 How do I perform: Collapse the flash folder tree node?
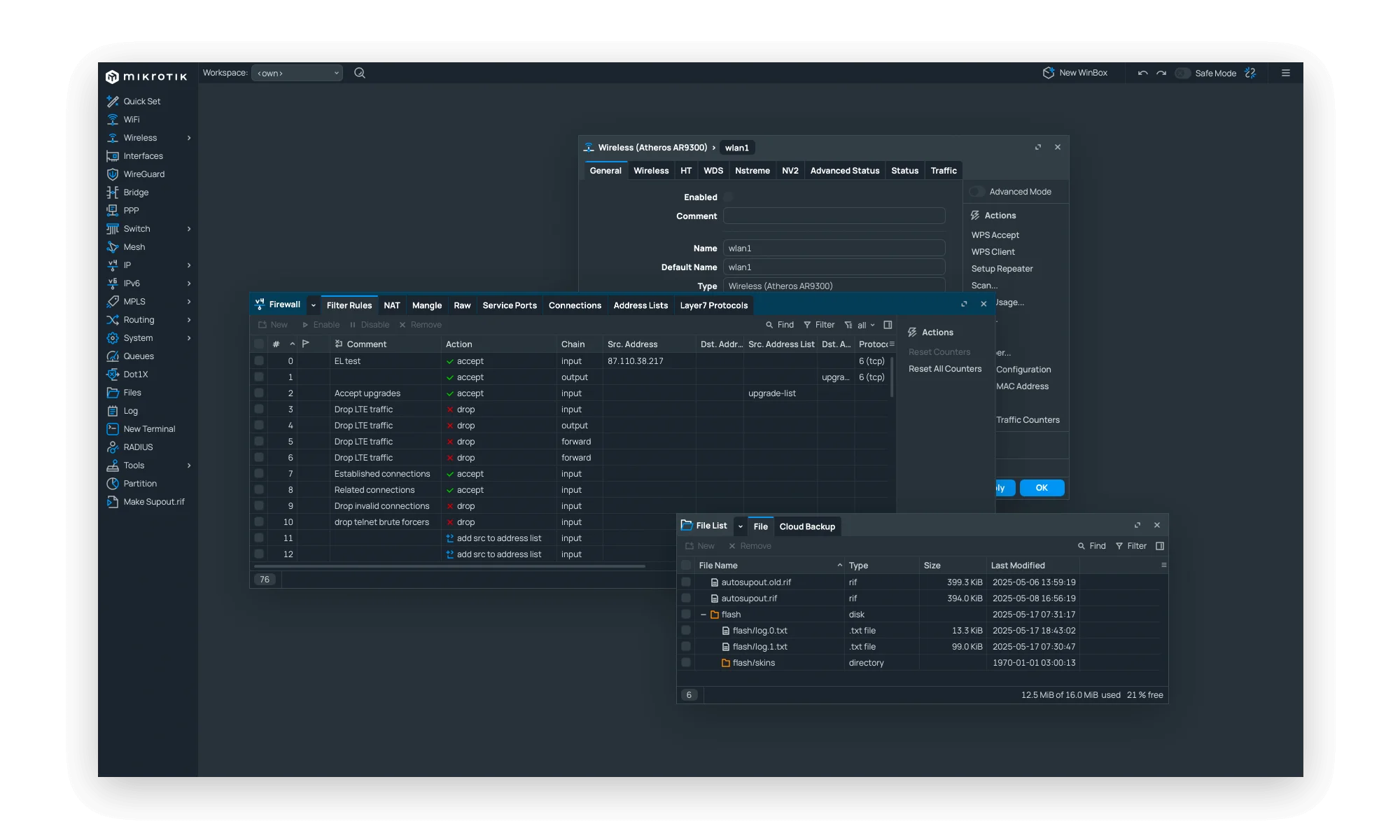pos(703,615)
